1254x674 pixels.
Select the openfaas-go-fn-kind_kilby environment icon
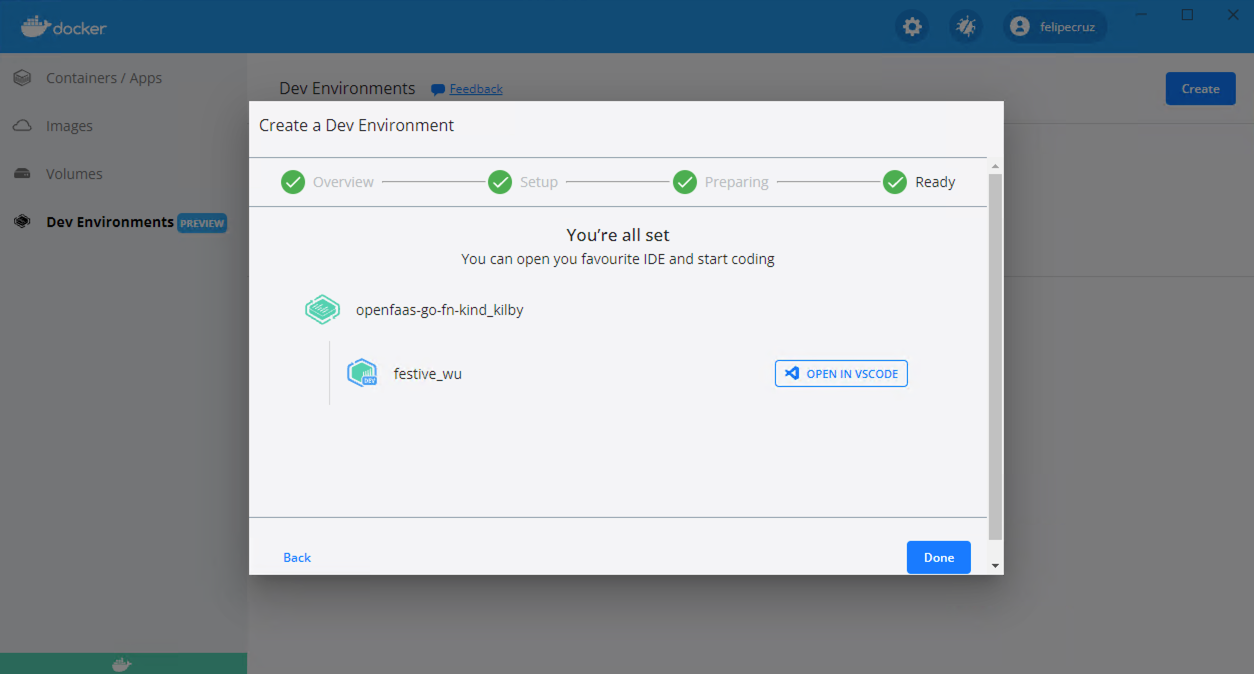coord(322,309)
